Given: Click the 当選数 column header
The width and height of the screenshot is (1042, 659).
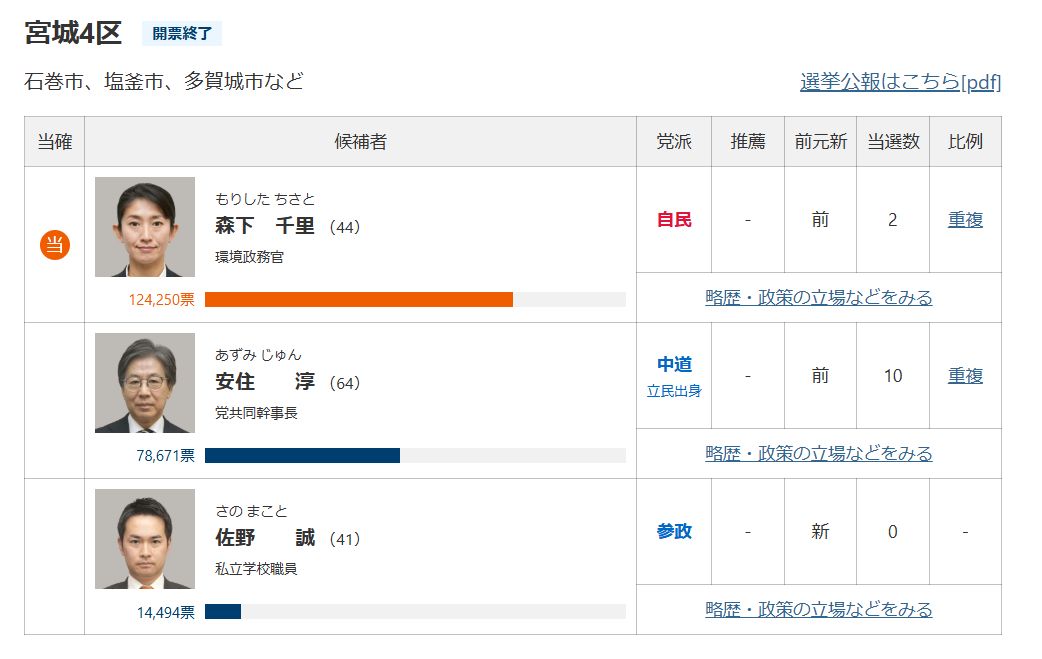Looking at the screenshot, I should tap(892, 142).
